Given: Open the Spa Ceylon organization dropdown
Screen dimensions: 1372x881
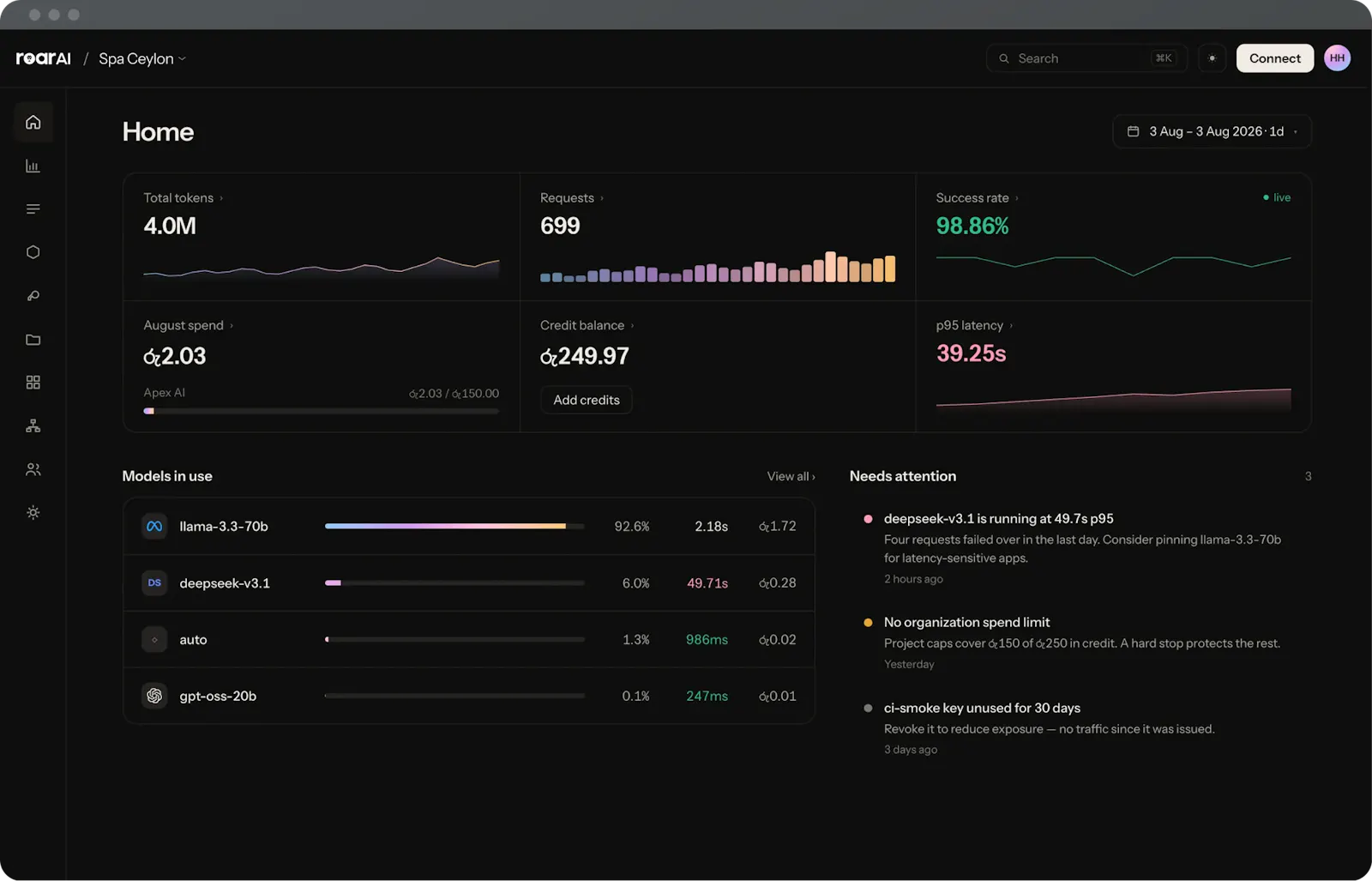Looking at the screenshot, I should pyautogui.click(x=142, y=58).
